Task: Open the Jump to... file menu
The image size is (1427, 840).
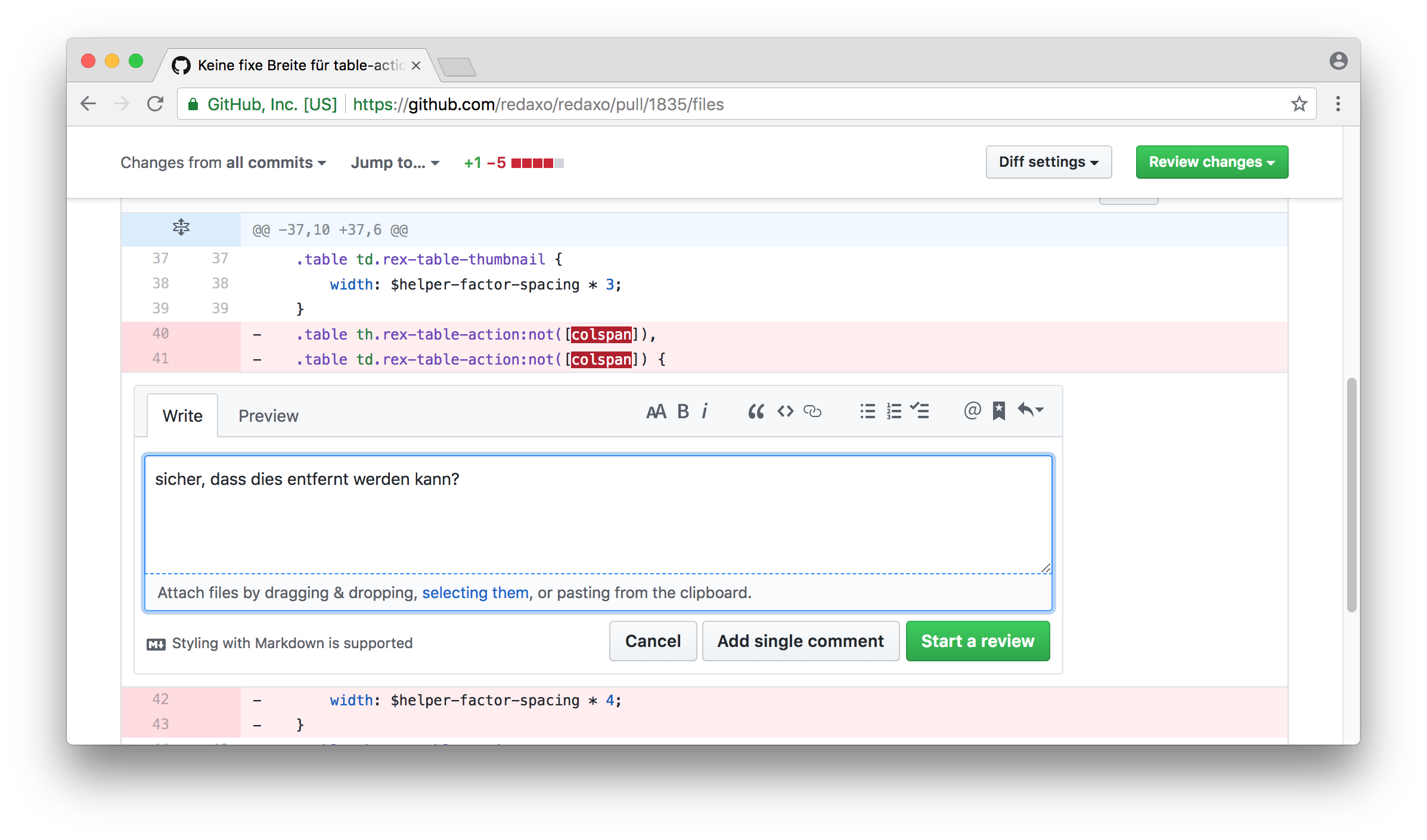Action: tap(395, 163)
